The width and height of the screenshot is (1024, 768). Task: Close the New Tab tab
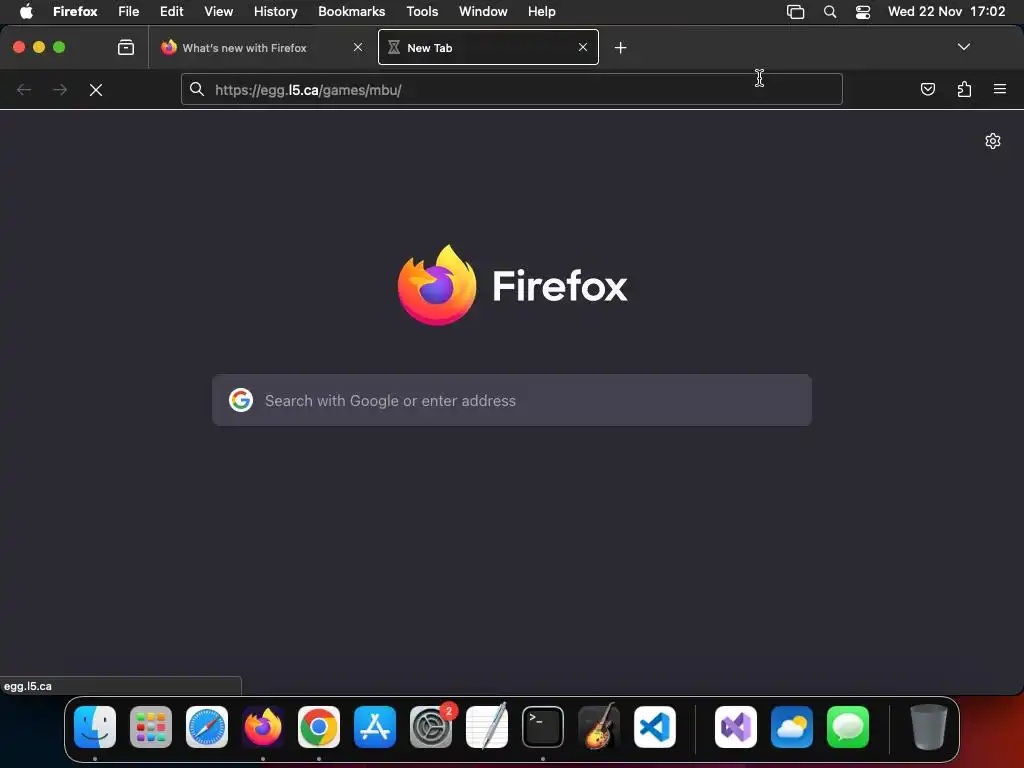click(583, 47)
